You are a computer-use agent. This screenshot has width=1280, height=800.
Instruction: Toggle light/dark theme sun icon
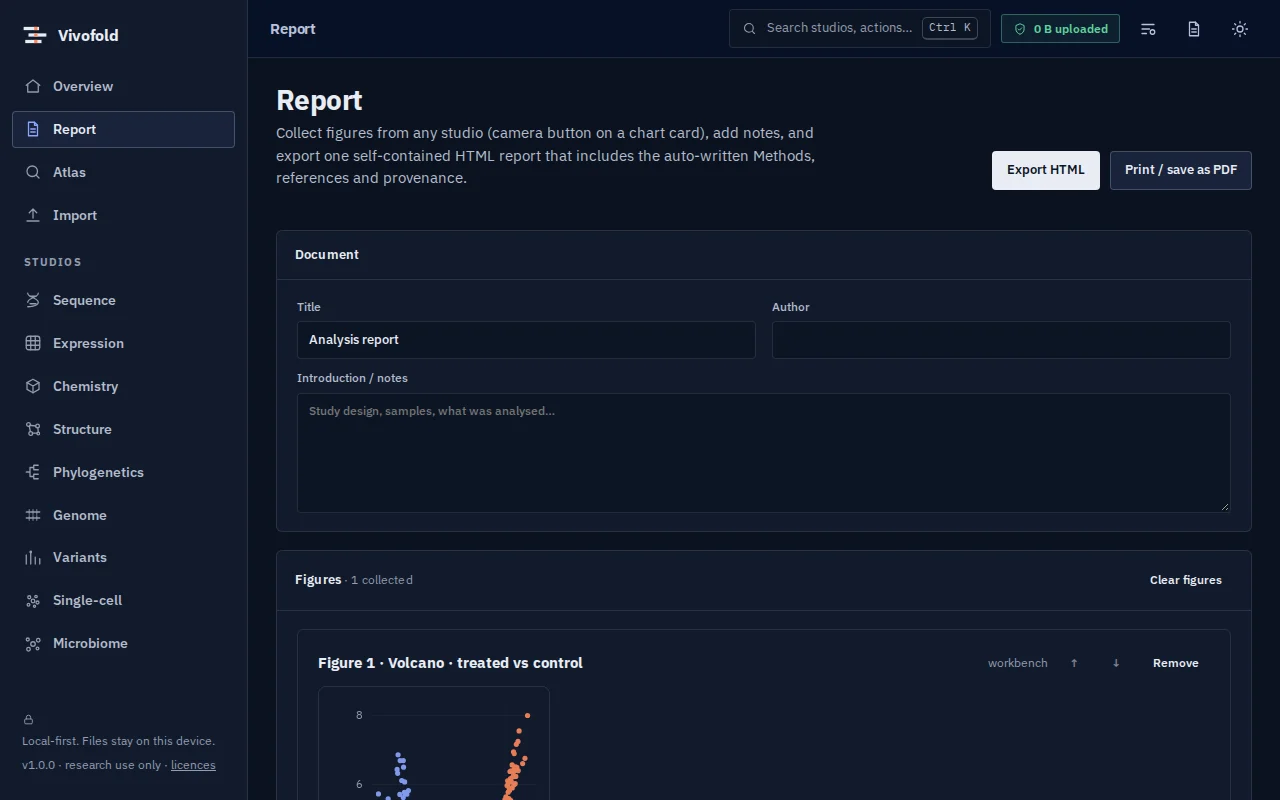tap(1240, 29)
